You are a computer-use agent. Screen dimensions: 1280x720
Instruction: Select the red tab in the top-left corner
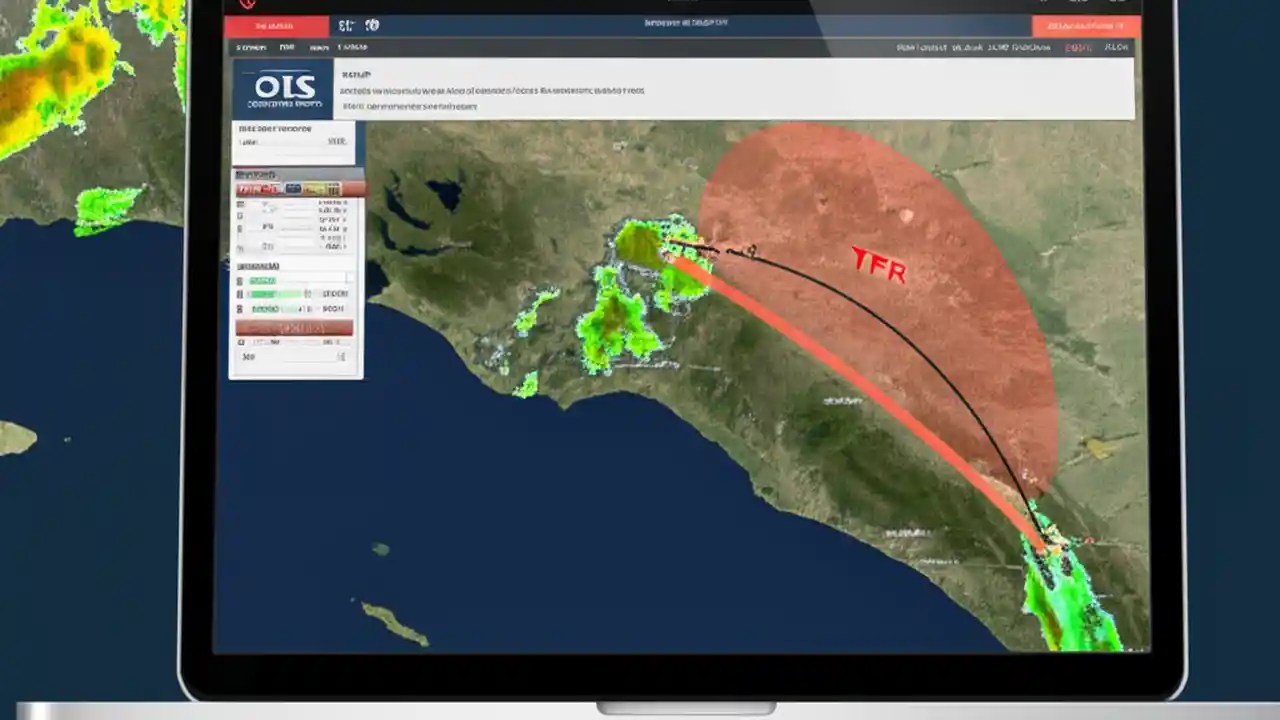[277, 25]
